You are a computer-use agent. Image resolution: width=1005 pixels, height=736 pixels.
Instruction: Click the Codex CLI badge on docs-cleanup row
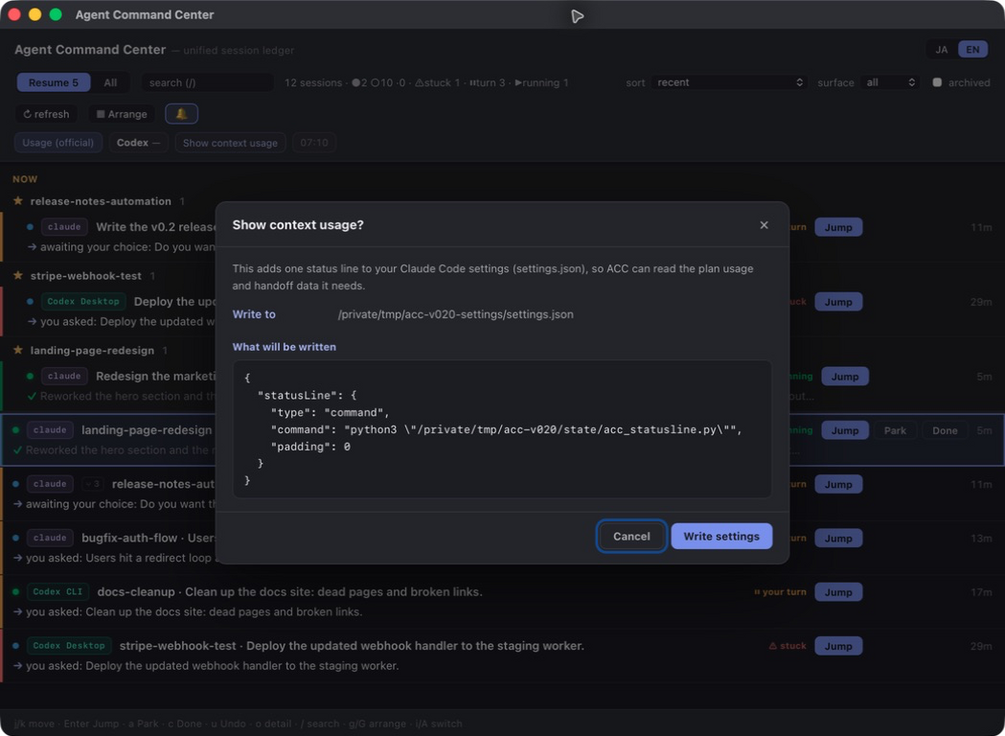click(56, 592)
